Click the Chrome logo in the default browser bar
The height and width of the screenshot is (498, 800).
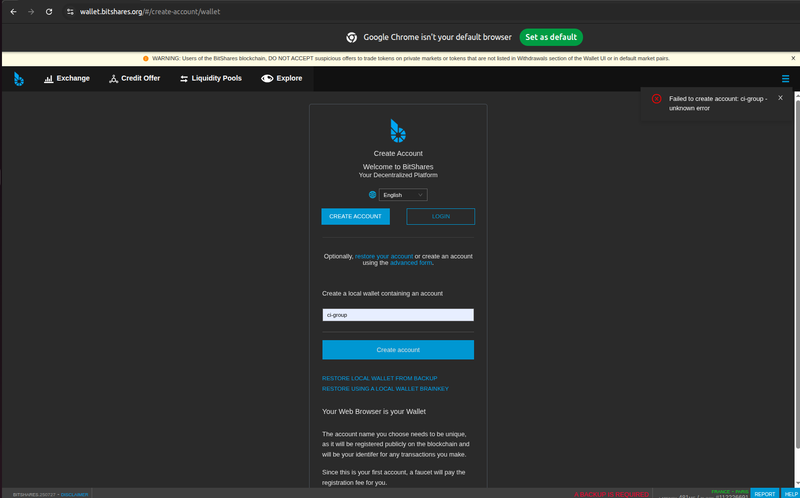click(351, 37)
